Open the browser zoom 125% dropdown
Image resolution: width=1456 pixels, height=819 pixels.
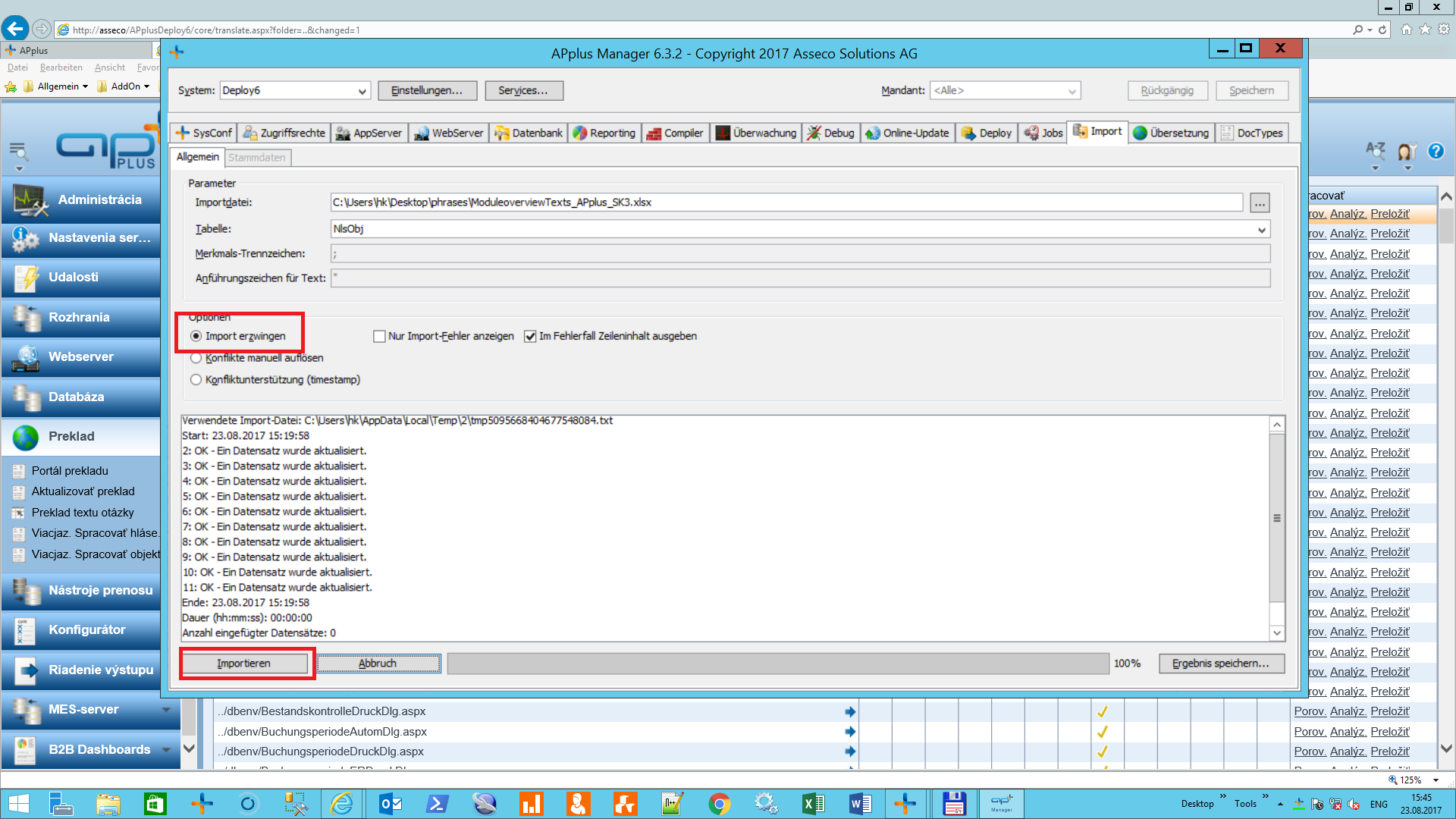click(1436, 780)
